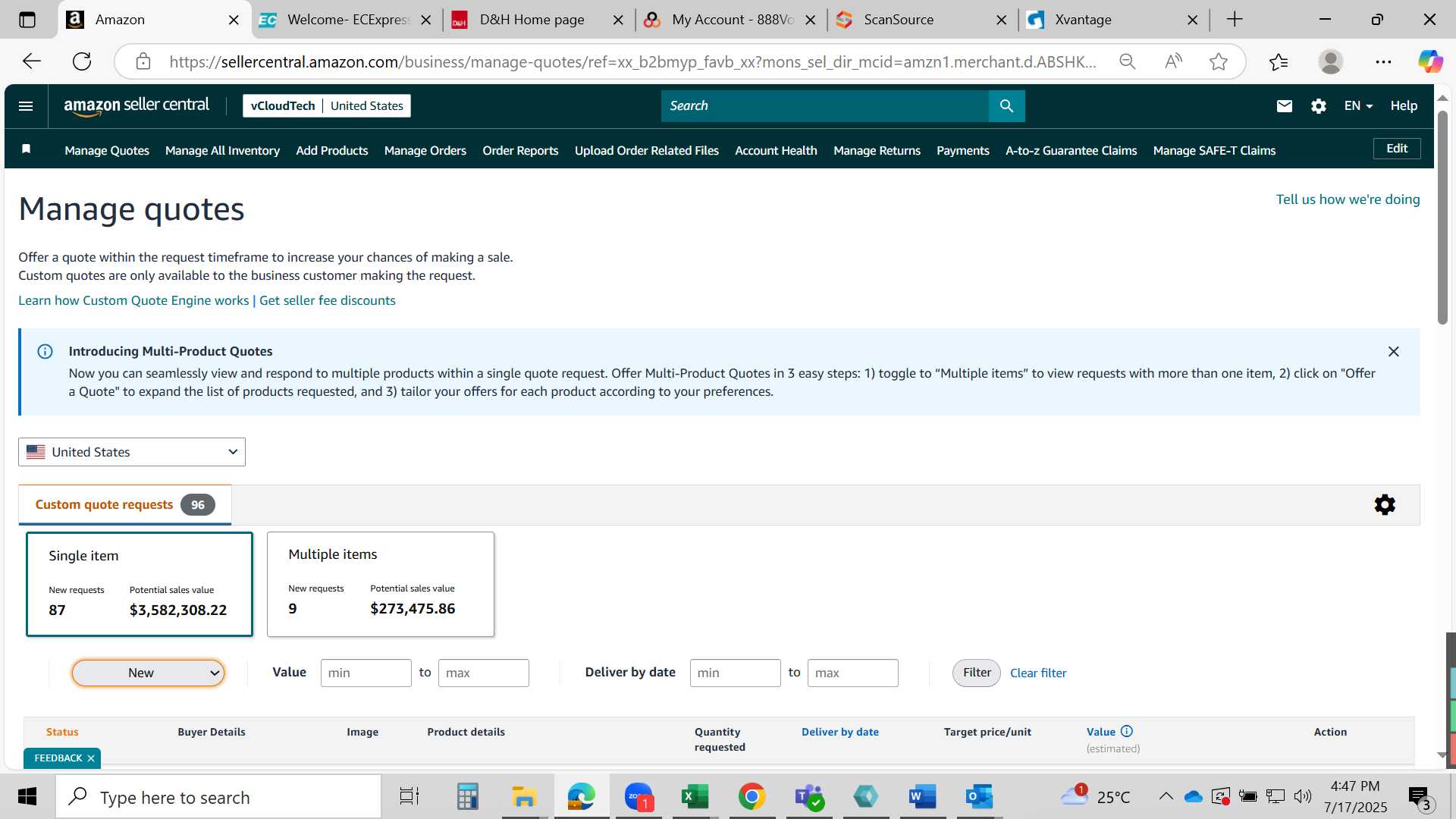Click the info icon in the banner
Screen dimensions: 1456x819
coord(45,351)
